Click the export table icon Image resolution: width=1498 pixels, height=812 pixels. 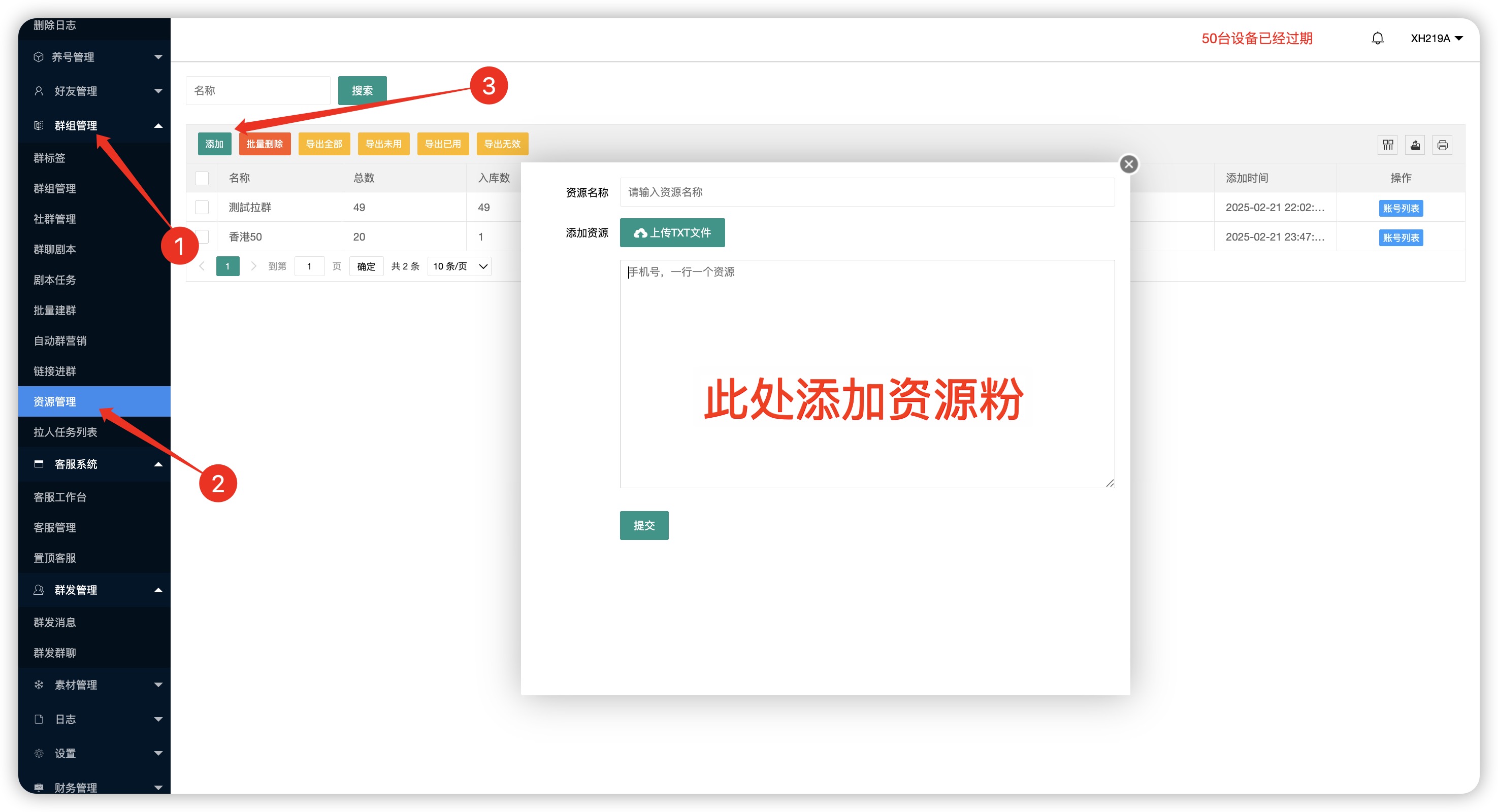(1415, 145)
